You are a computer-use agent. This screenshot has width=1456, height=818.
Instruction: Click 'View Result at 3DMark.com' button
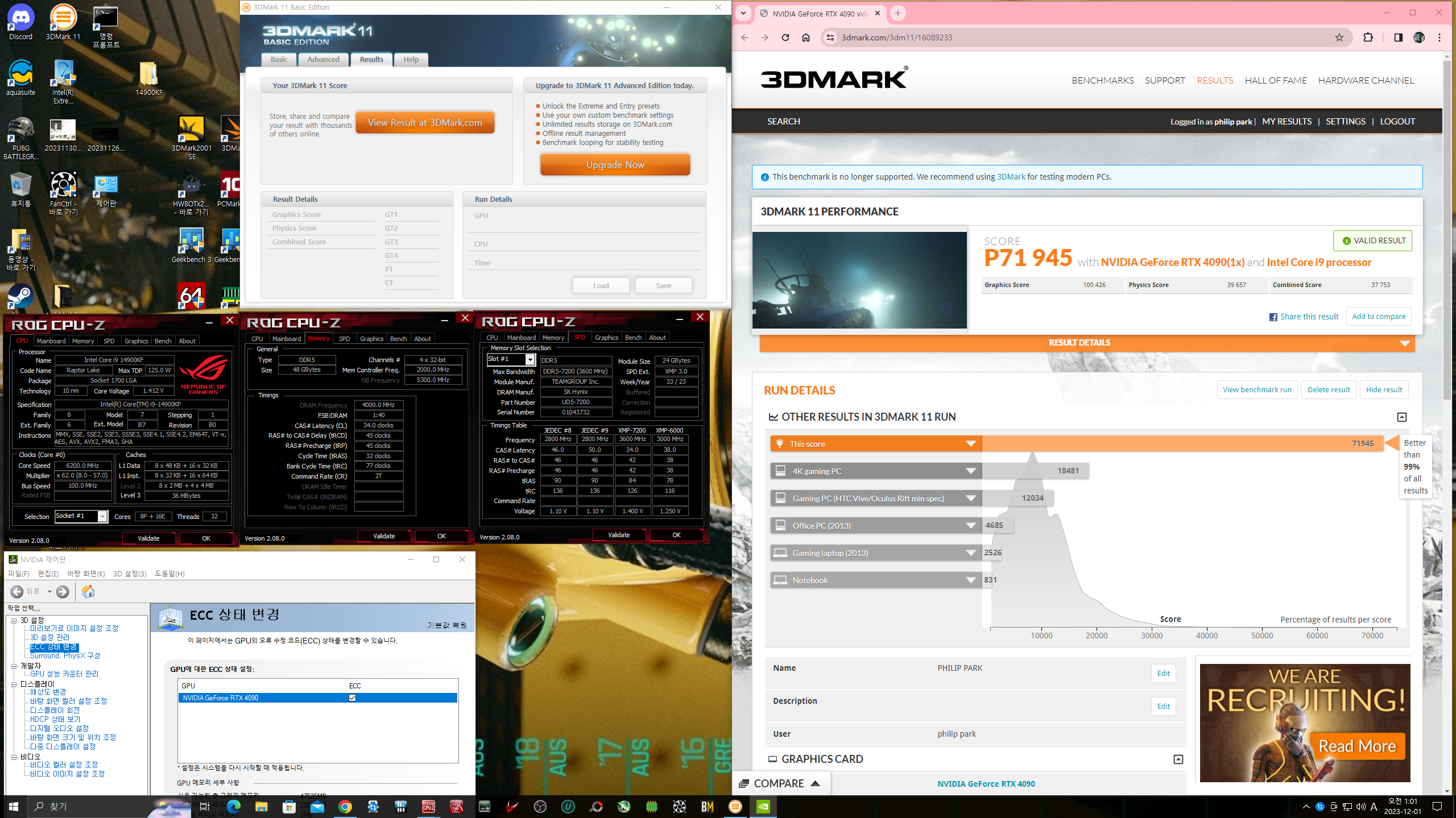pos(425,122)
